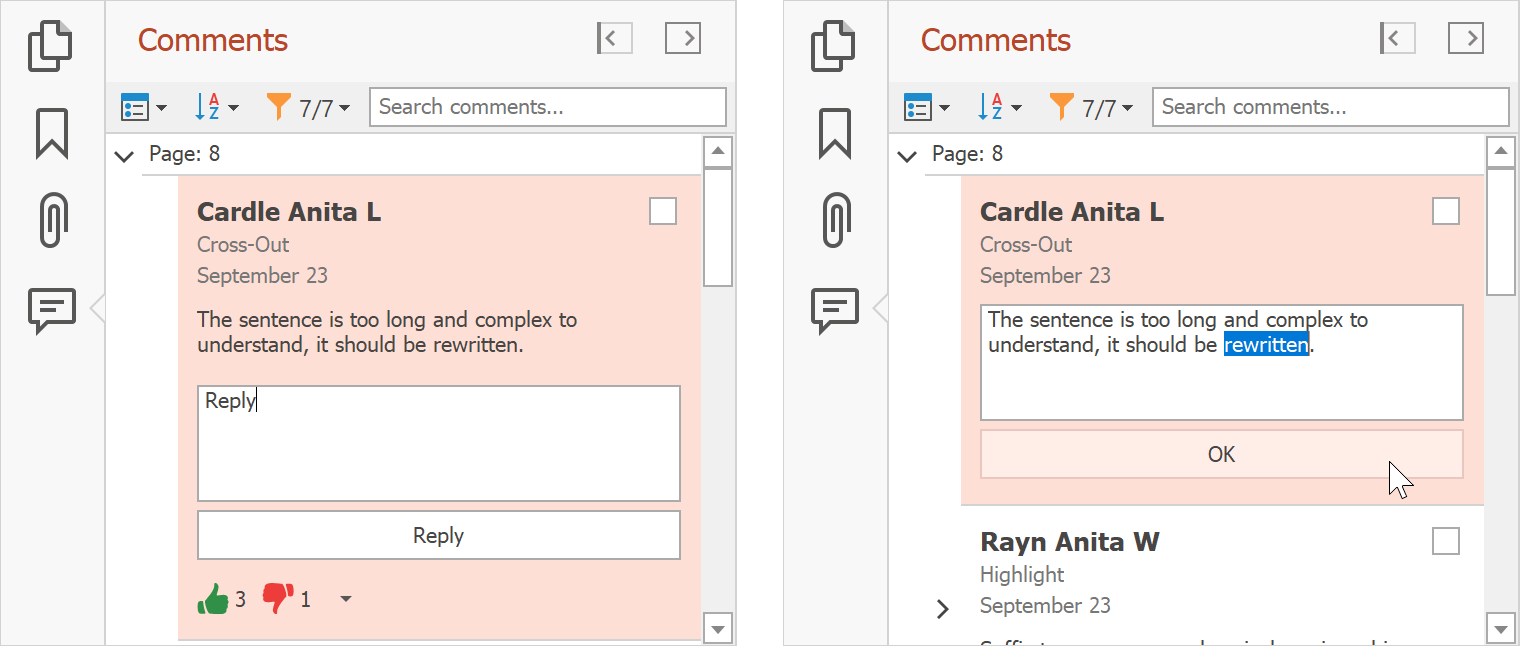Open Page Thumbnails icon in left panel sidebar
1520x646 pixels.
point(51,46)
